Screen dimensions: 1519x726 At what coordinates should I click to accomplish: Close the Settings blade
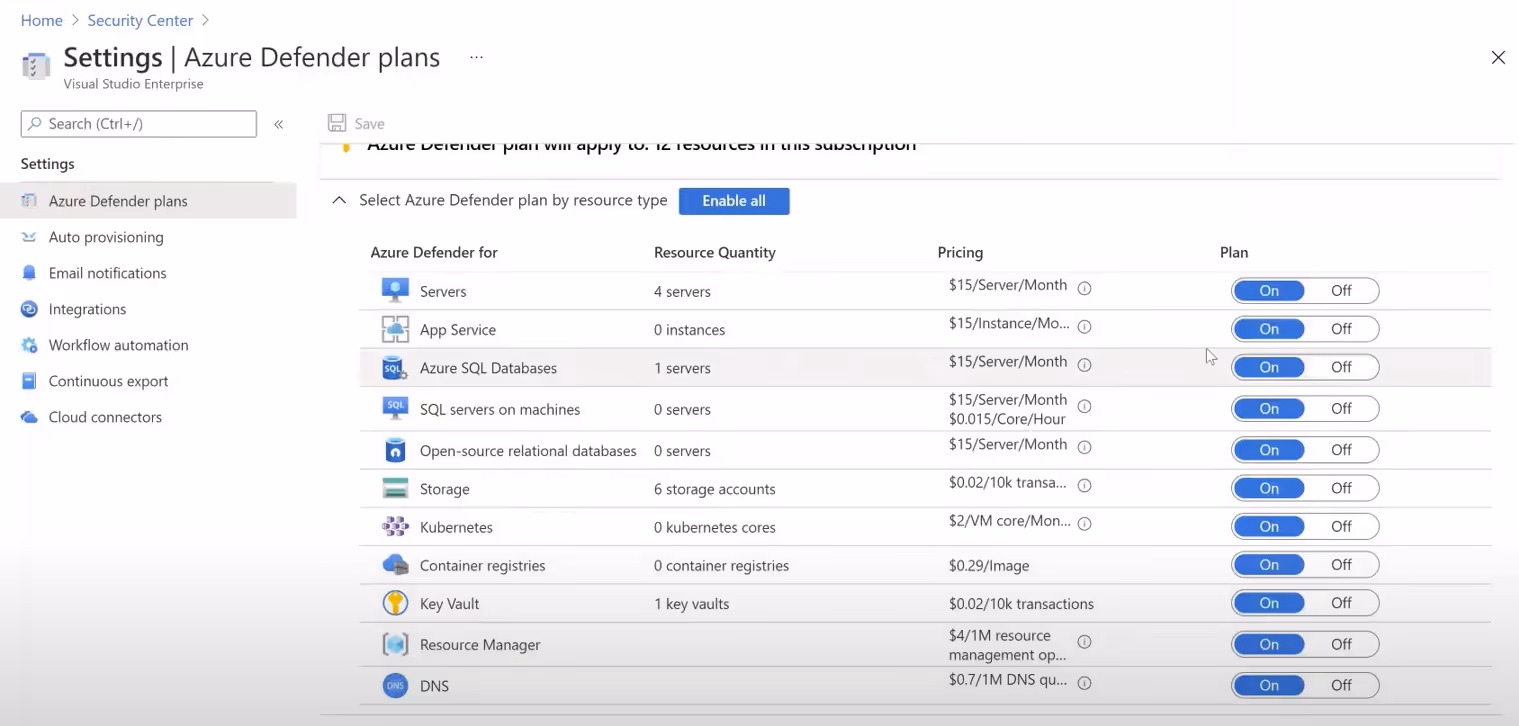click(1498, 58)
